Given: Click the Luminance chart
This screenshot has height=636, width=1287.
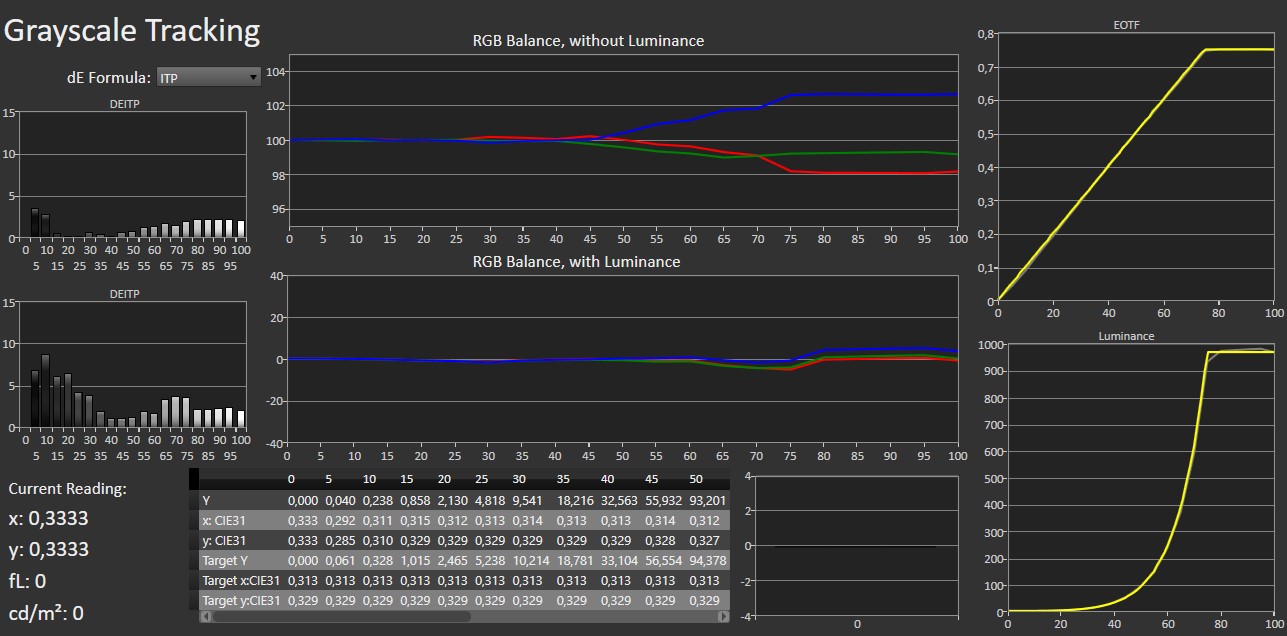Looking at the screenshot, I should click(1139, 478).
